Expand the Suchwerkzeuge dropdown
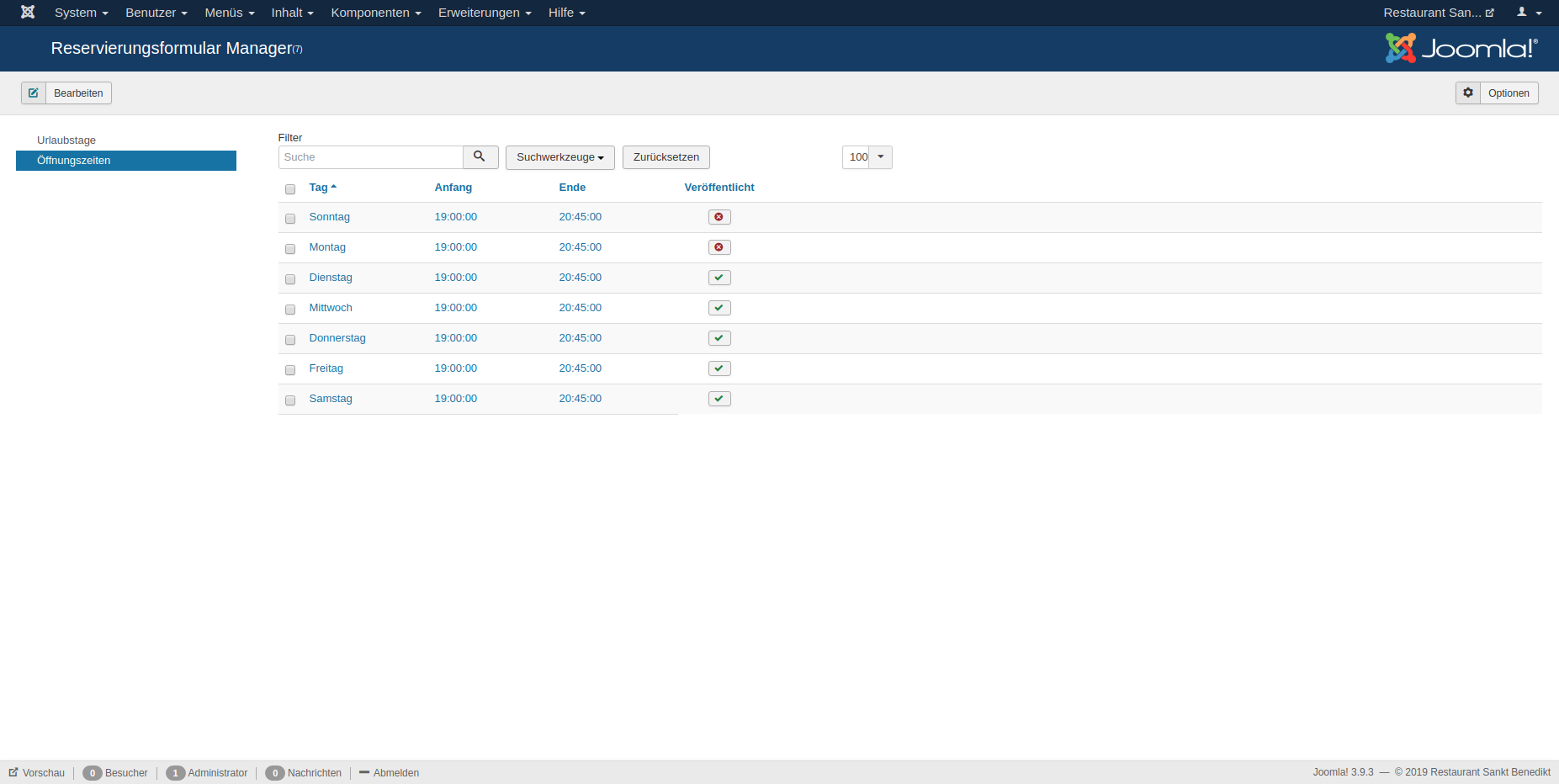This screenshot has width=1559, height=784. click(x=559, y=157)
